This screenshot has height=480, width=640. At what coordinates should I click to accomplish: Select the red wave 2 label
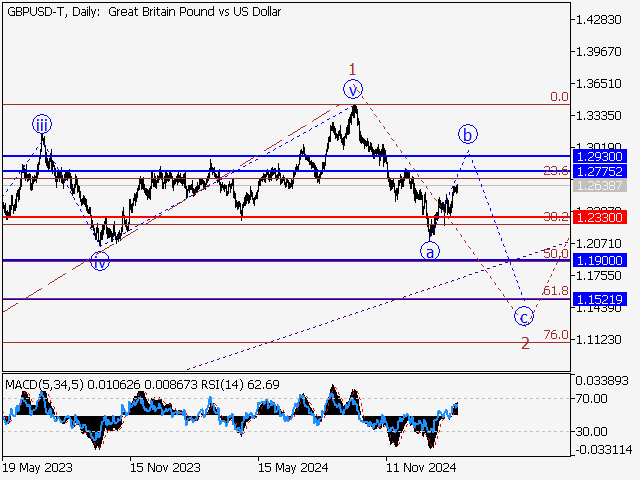click(524, 343)
